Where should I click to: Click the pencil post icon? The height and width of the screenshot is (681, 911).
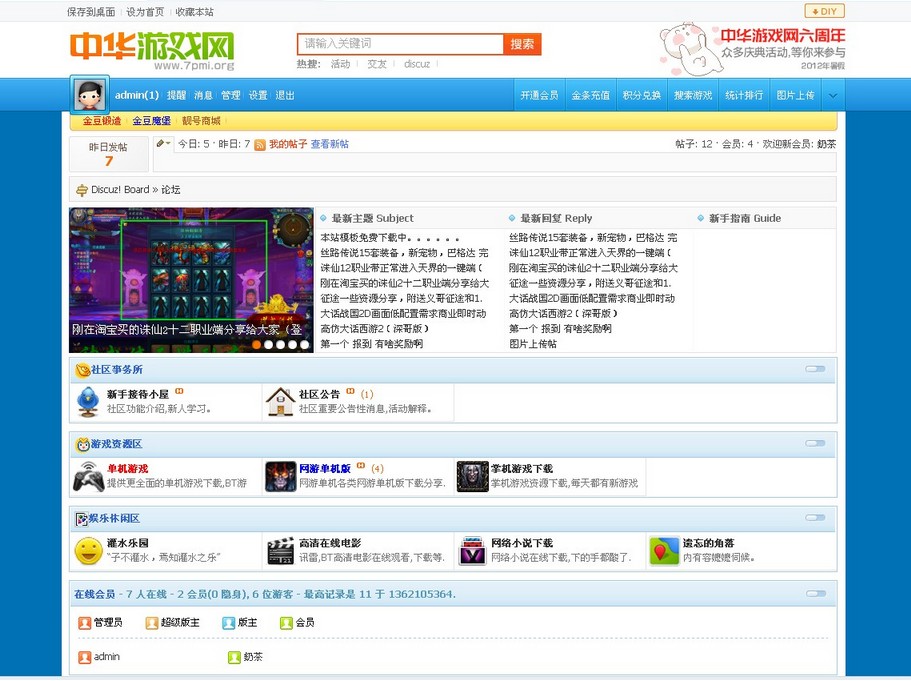tap(160, 144)
